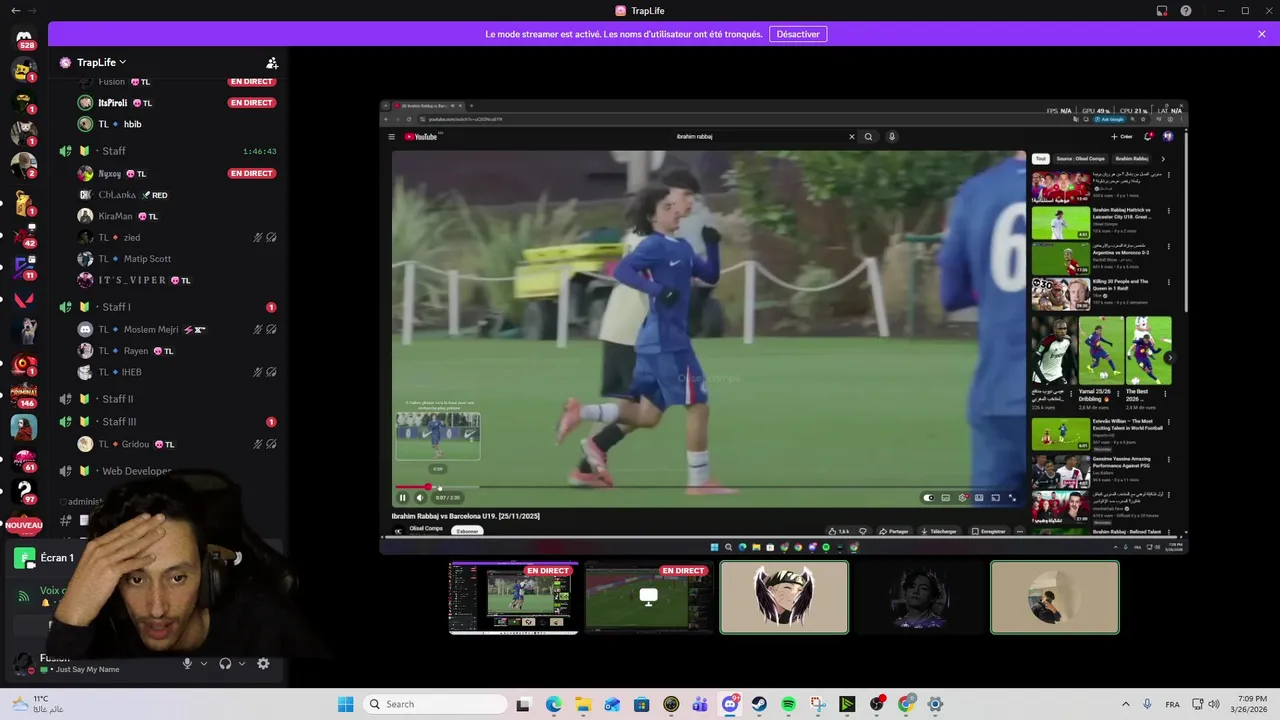Click the YouTube search field
1280x720 pixels.
(x=762, y=137)
